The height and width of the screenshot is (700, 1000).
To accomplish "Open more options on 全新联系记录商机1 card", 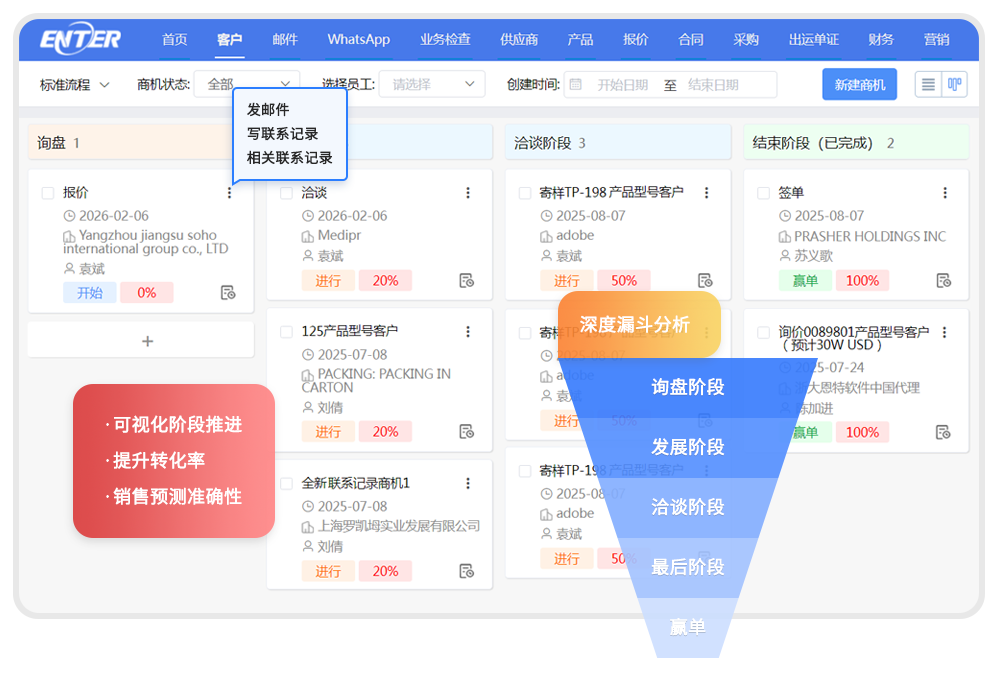I will 468,483.
